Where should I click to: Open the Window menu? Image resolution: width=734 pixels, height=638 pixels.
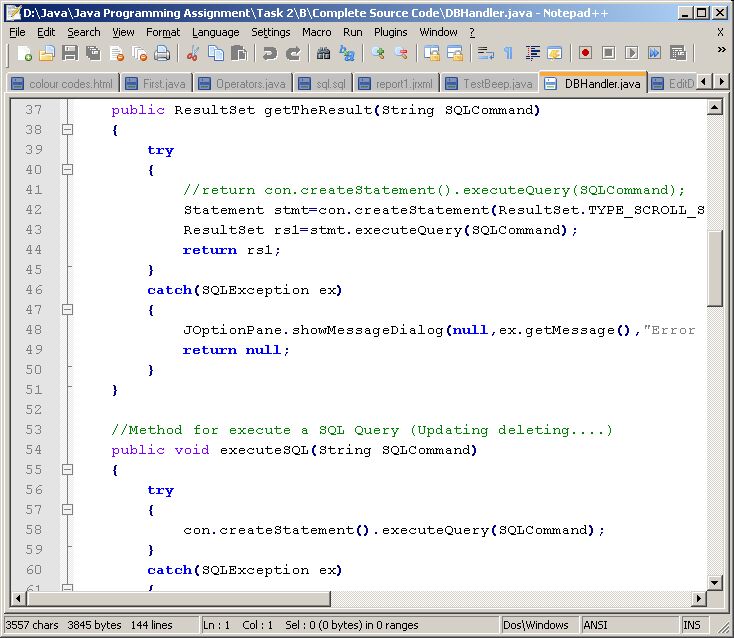[438, 32]
